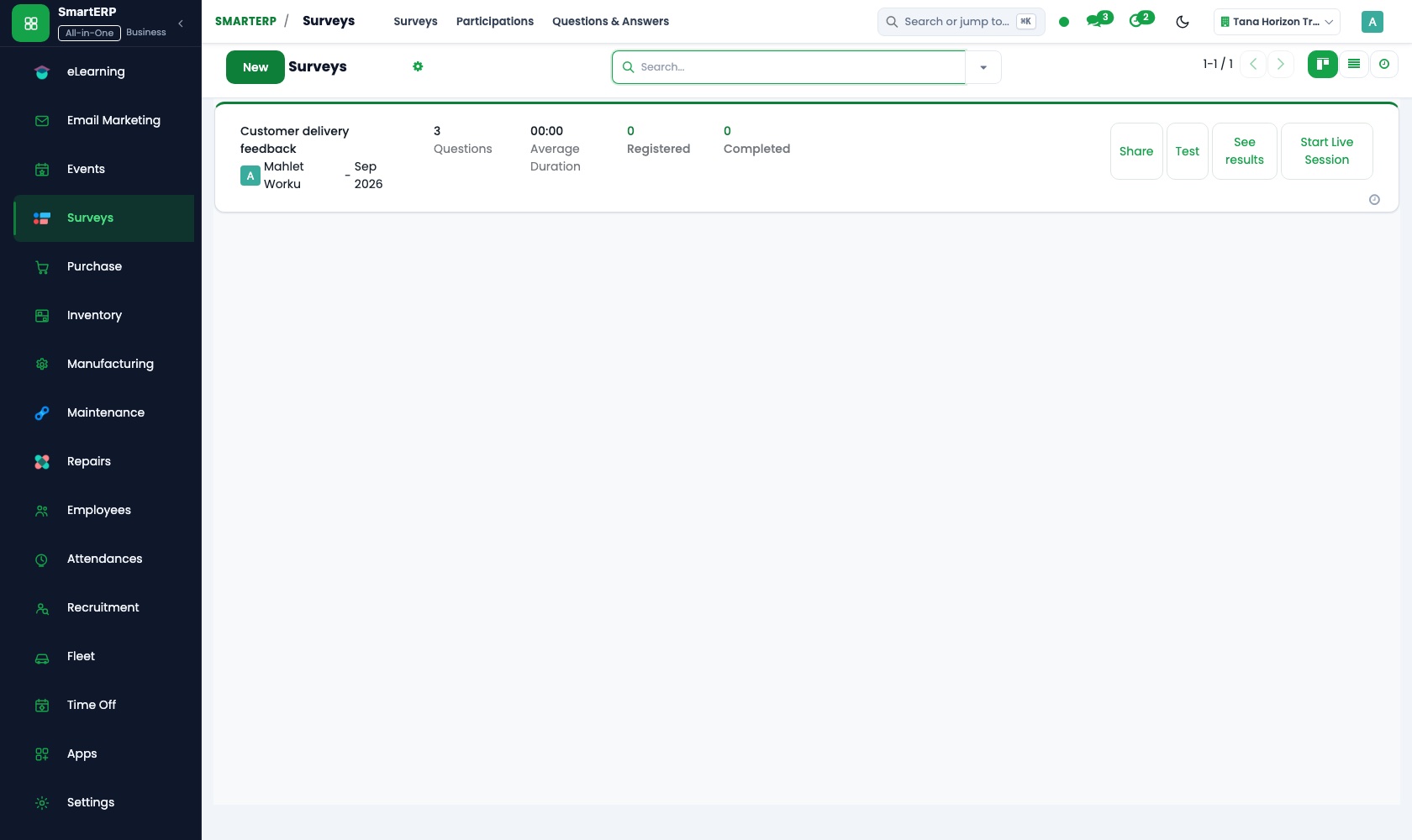Screen dimensions: 1412x840
Task: Switch to kanban view
Action: [1323, 64]
